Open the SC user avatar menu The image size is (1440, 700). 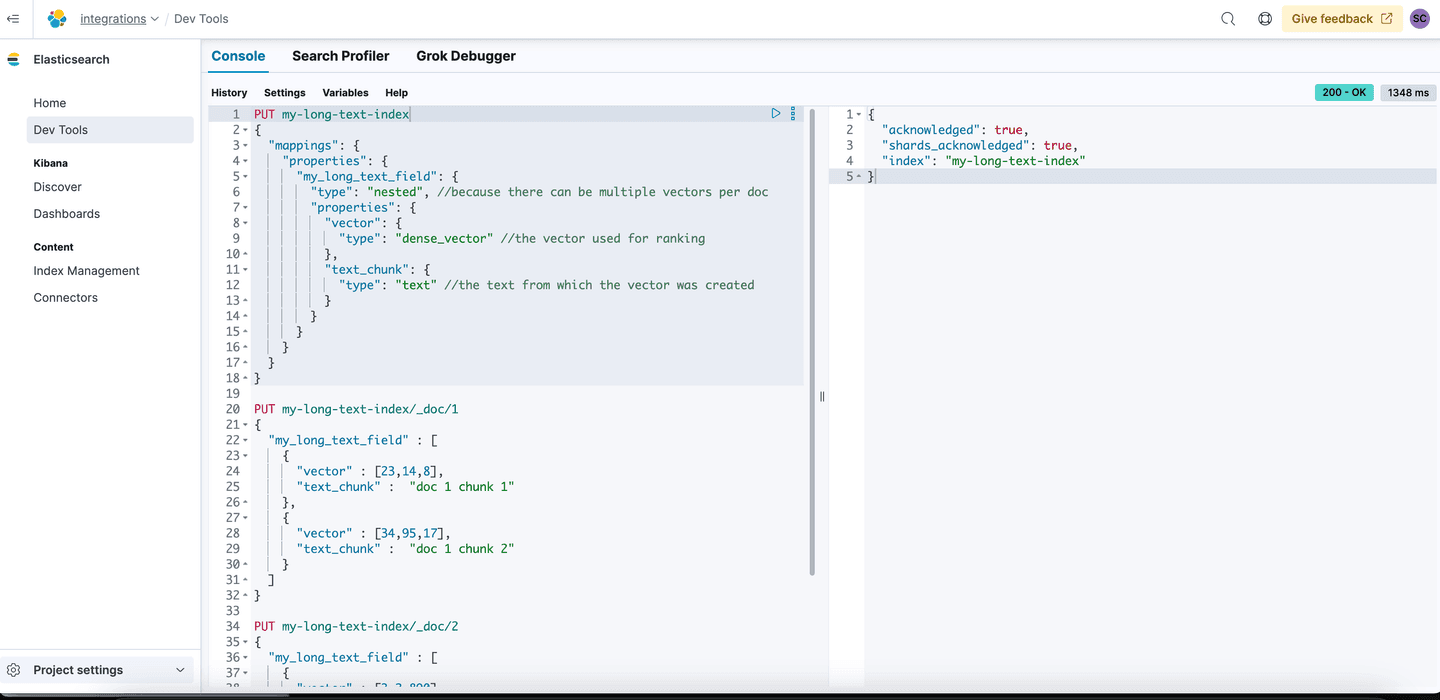tap(1419, 19)
